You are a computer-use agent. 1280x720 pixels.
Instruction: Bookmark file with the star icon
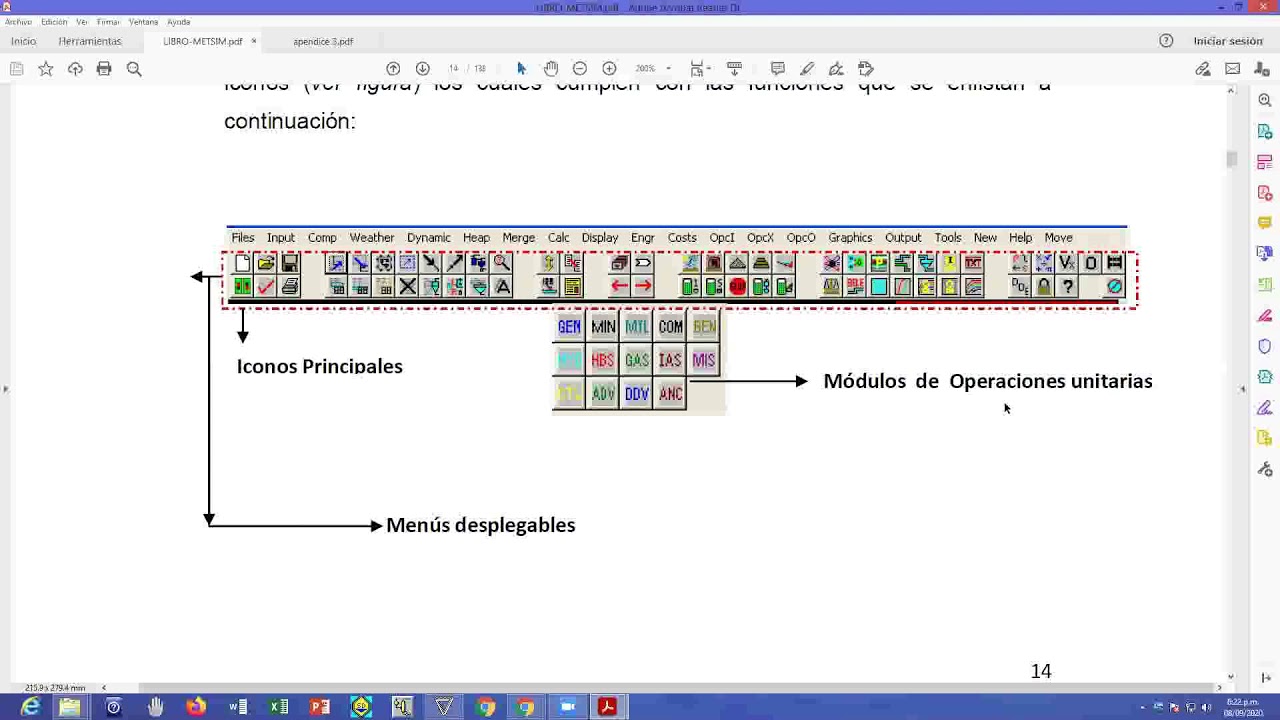(45, 68)
